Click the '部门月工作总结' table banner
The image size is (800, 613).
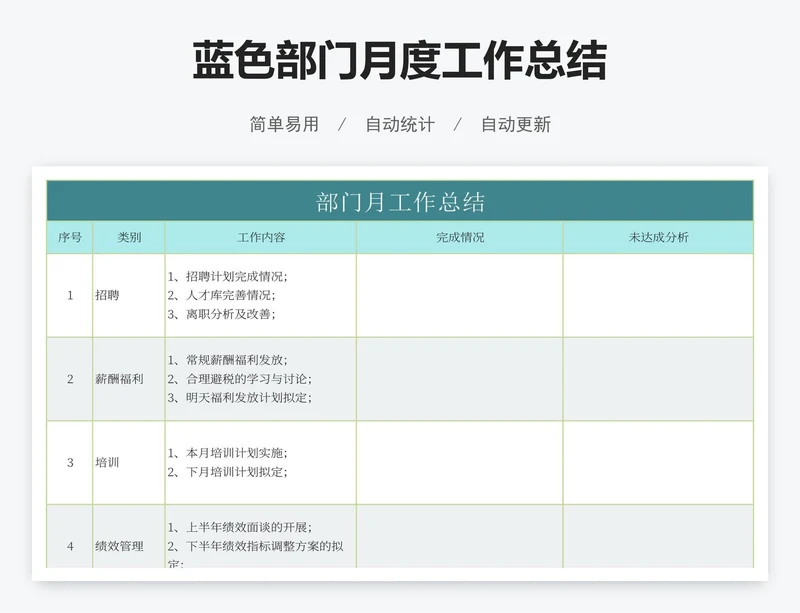click(400, 201)
